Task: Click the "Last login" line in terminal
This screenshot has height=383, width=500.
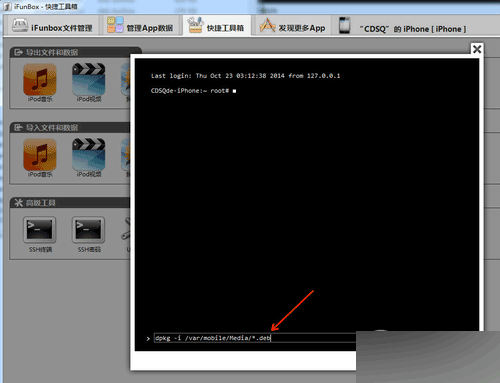Action: (x=245, y=76)
